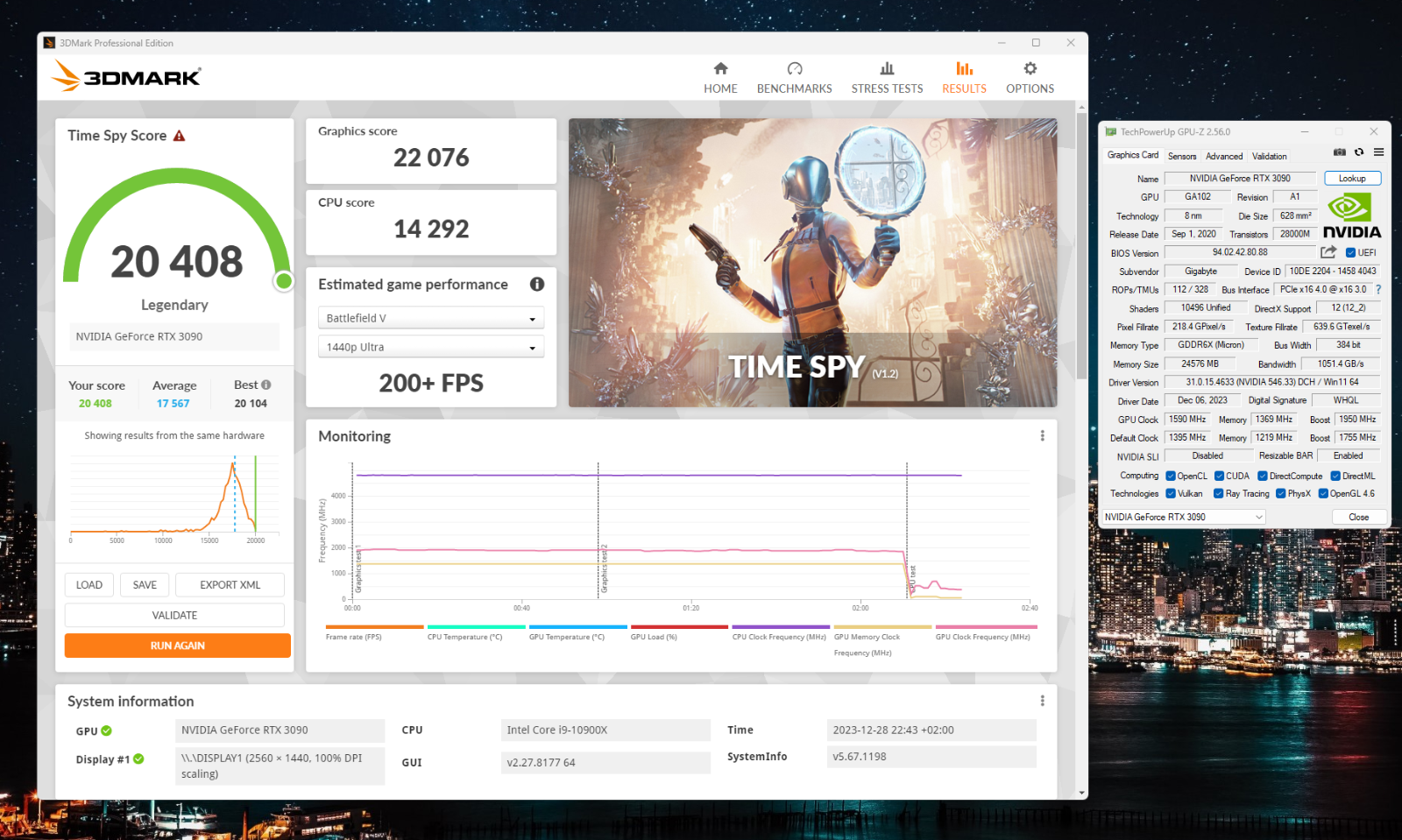Click the 3DMark title bar app icon
The height and width of the screenshot is (840, 1402).
pyautogui.click(x=50, y=43)
